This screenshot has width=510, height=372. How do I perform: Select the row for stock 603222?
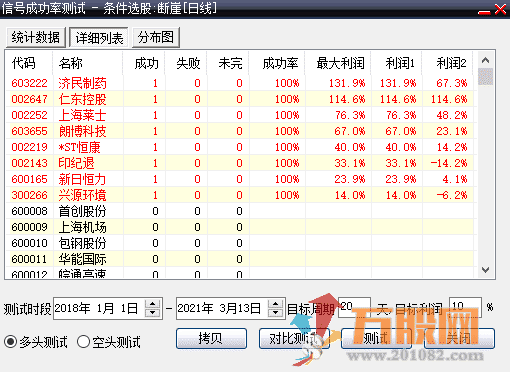[239, 83]
